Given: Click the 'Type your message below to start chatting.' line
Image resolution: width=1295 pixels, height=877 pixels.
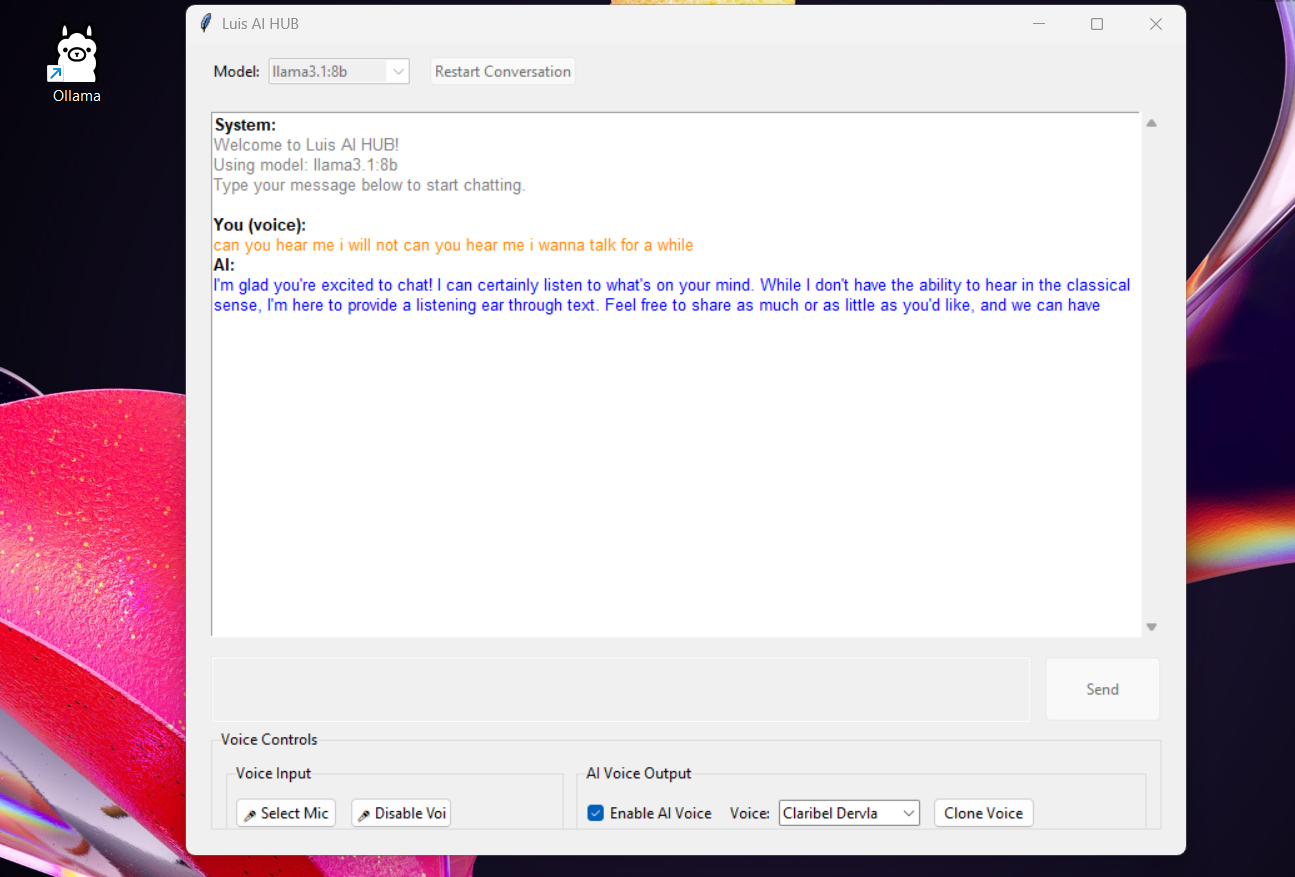Looking at the screenshot, I should [369, 185].
